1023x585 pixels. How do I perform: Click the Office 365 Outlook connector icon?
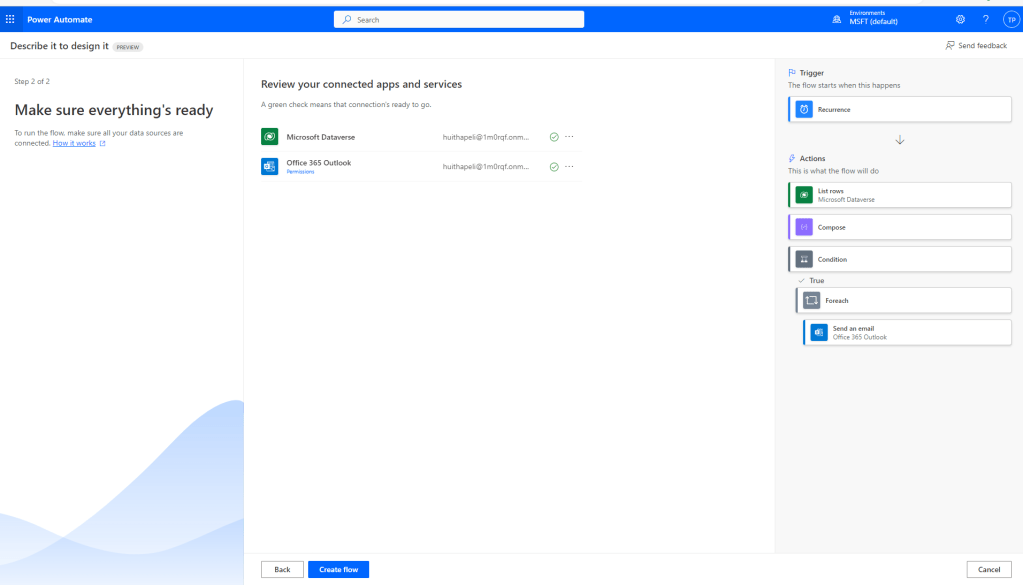pyautogui.click(x=269, y=166)
